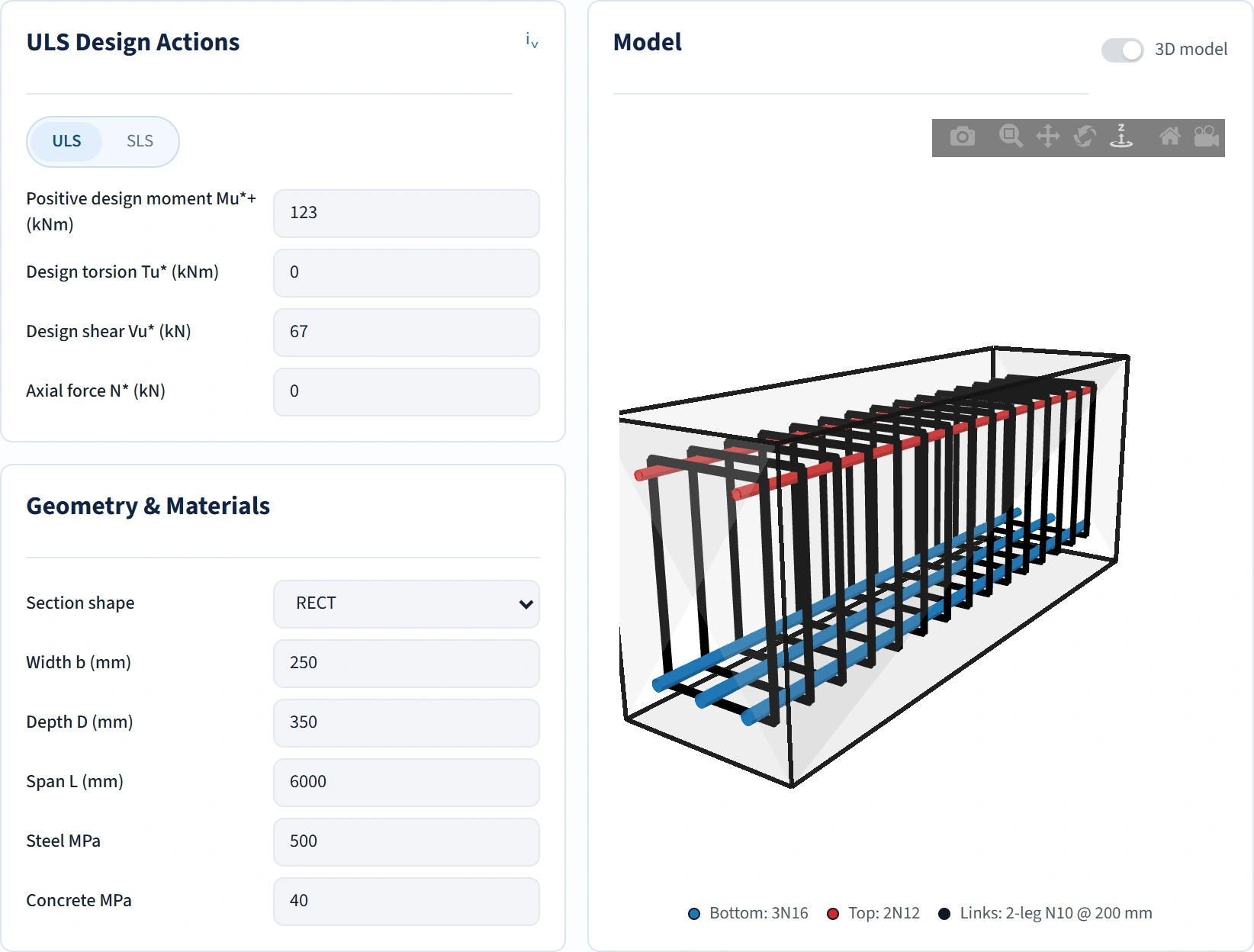
Task: Click the 'Width b (mm)' label
Action: pyautogui.click(x=79, y=662)
